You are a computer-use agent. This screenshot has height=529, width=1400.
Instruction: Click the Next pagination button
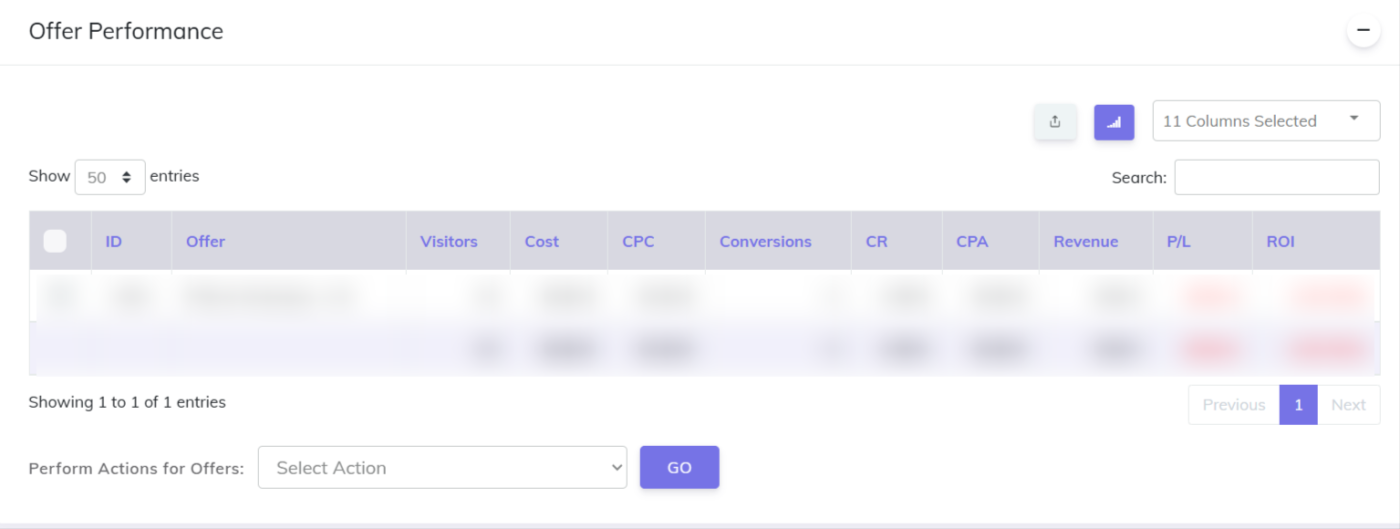[x=1348, y=405]
